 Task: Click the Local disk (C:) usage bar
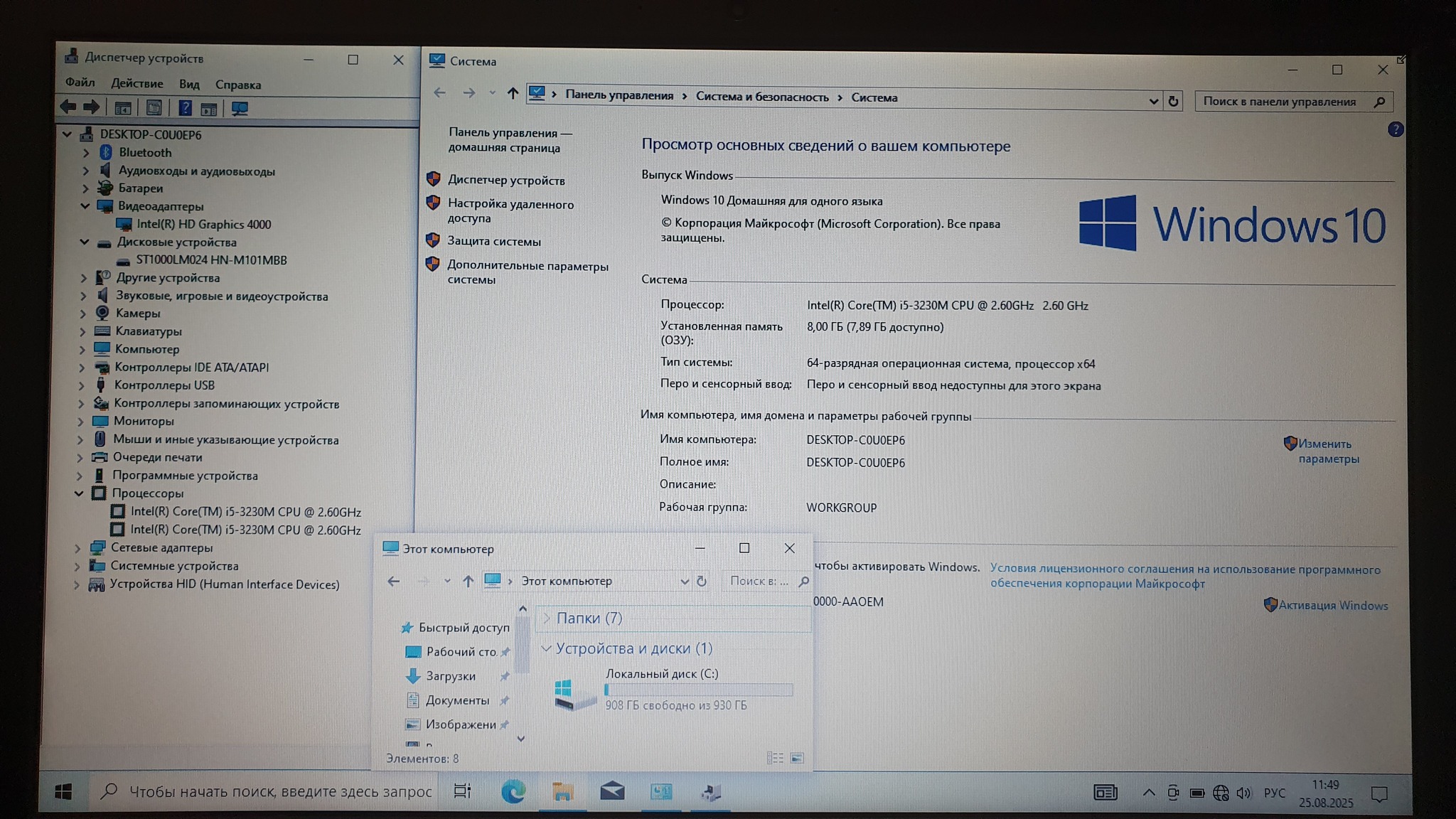coord(698,690)
